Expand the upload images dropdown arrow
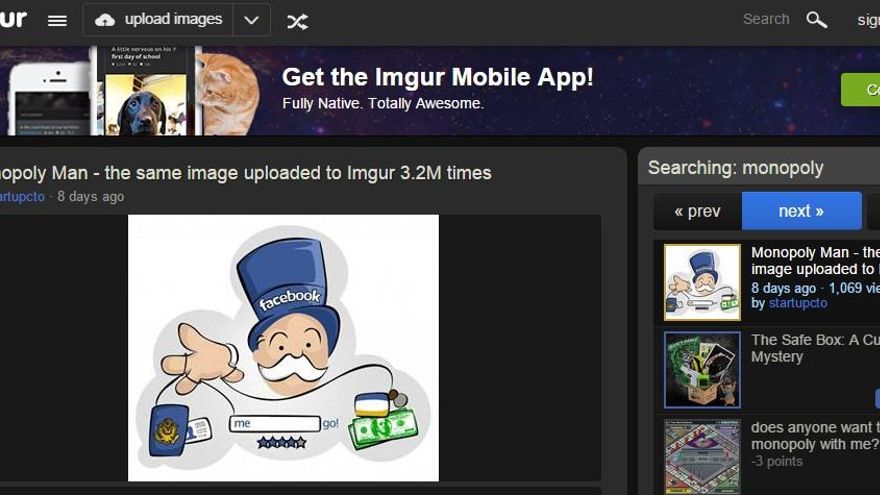 pyautogui.click(x=251, y=20)
